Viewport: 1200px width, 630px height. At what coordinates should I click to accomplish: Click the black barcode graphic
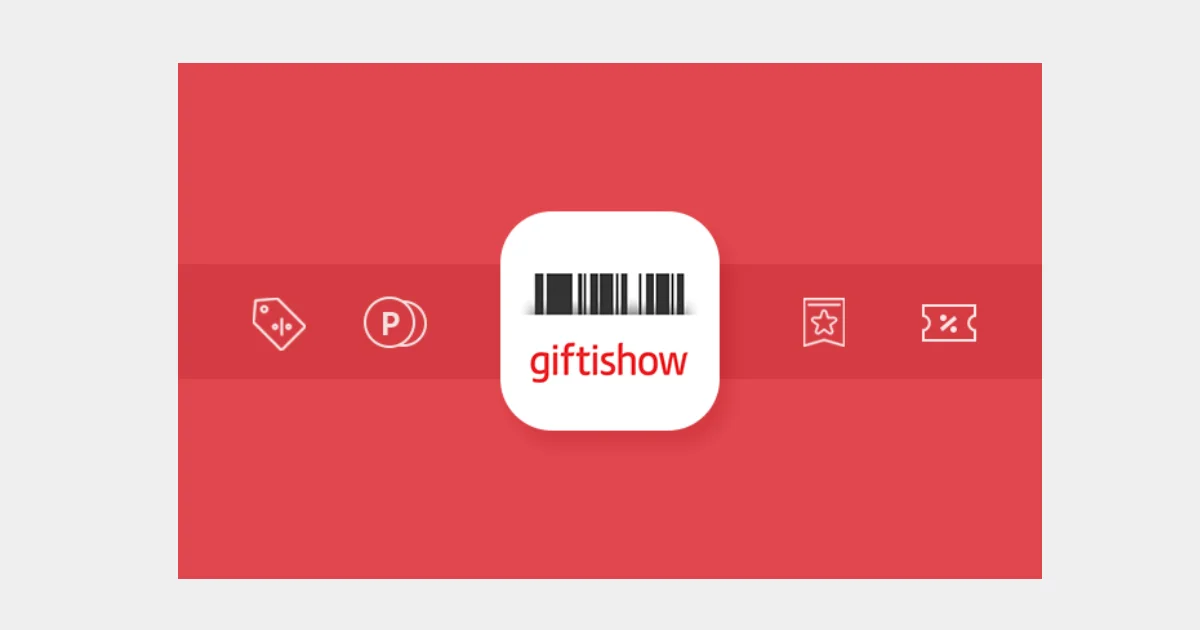[610, 294]
